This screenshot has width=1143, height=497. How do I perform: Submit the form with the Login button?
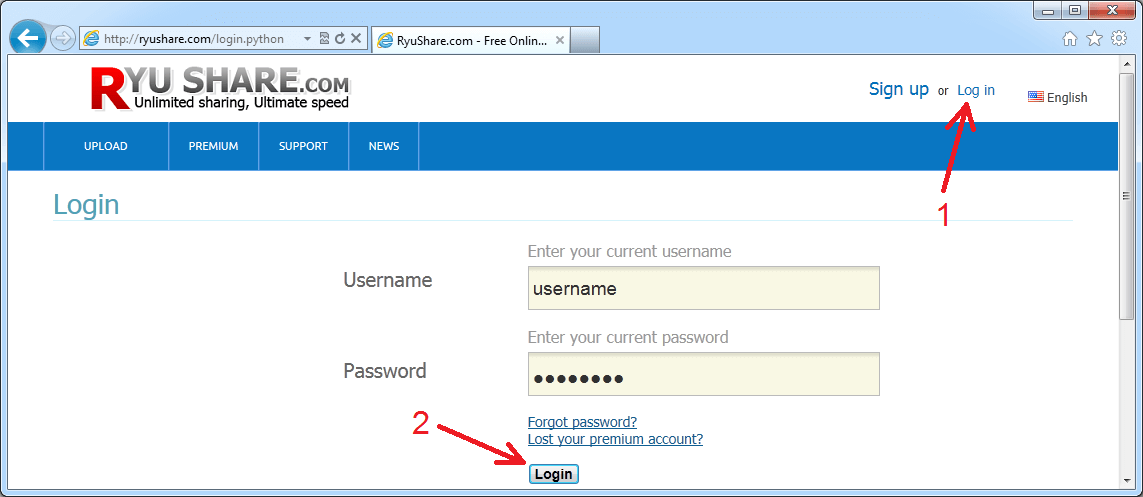click(553, 474)
